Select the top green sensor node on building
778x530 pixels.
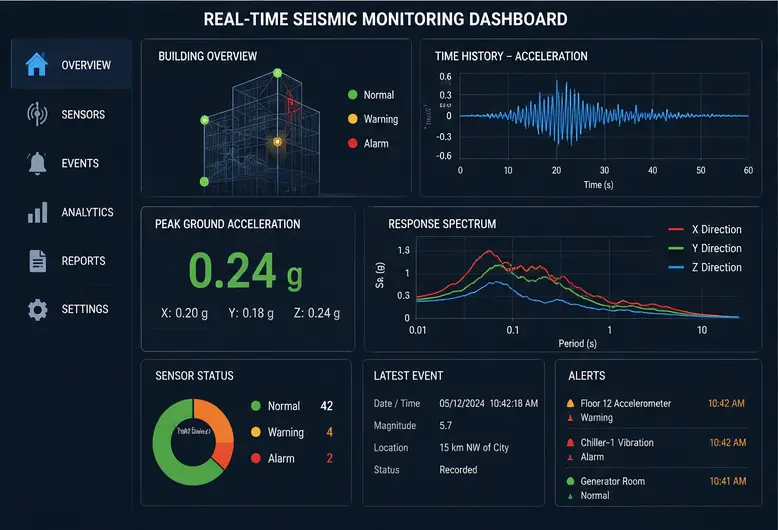click(x=278, y=73)
